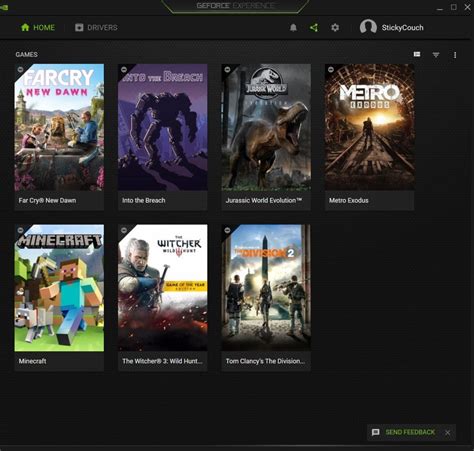Image resolution: width=474 pixels, height=451 pixels.
Task: Click 'Tom Clancy's The Division...' label
Action: [x=265, y=361]
